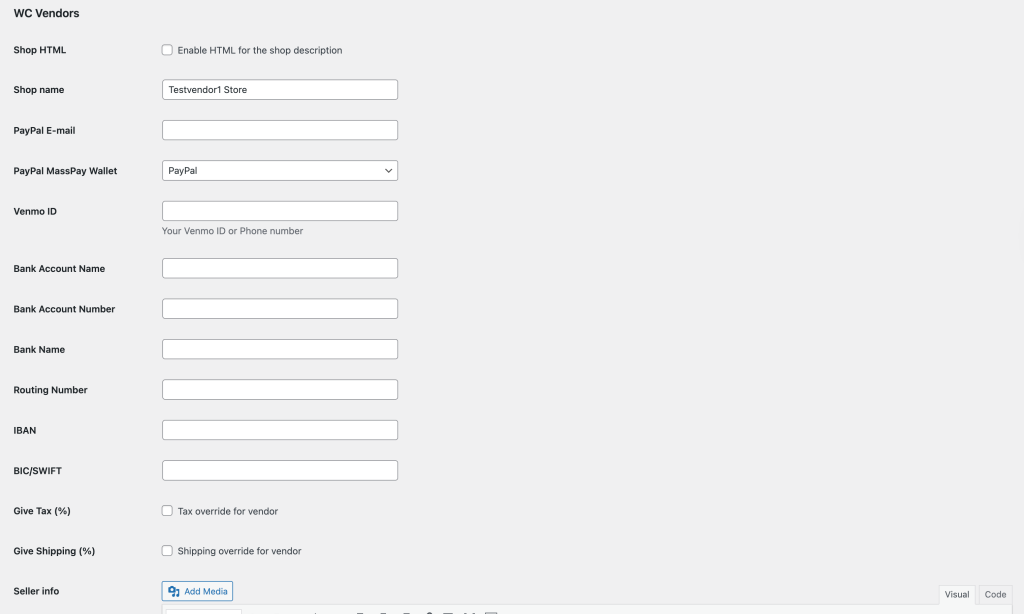The width and height of the screenshot is (1024, 614).
Task: Focus the IBAN input field
Action: pyautogui.click(x=280, y=430)
